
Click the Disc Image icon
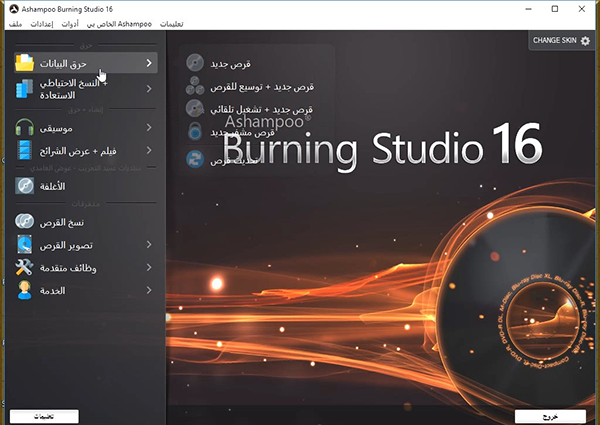tap(24, 244)
